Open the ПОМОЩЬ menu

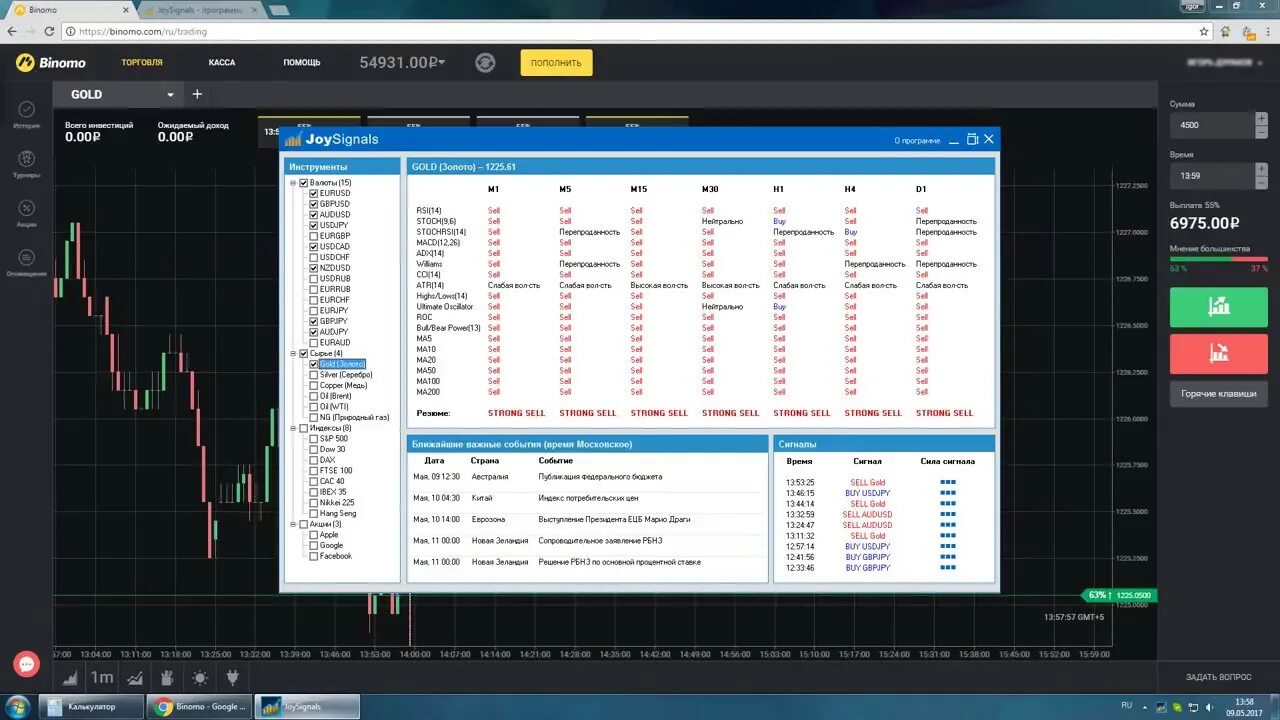pyautogui.click(x=302, y=62)
